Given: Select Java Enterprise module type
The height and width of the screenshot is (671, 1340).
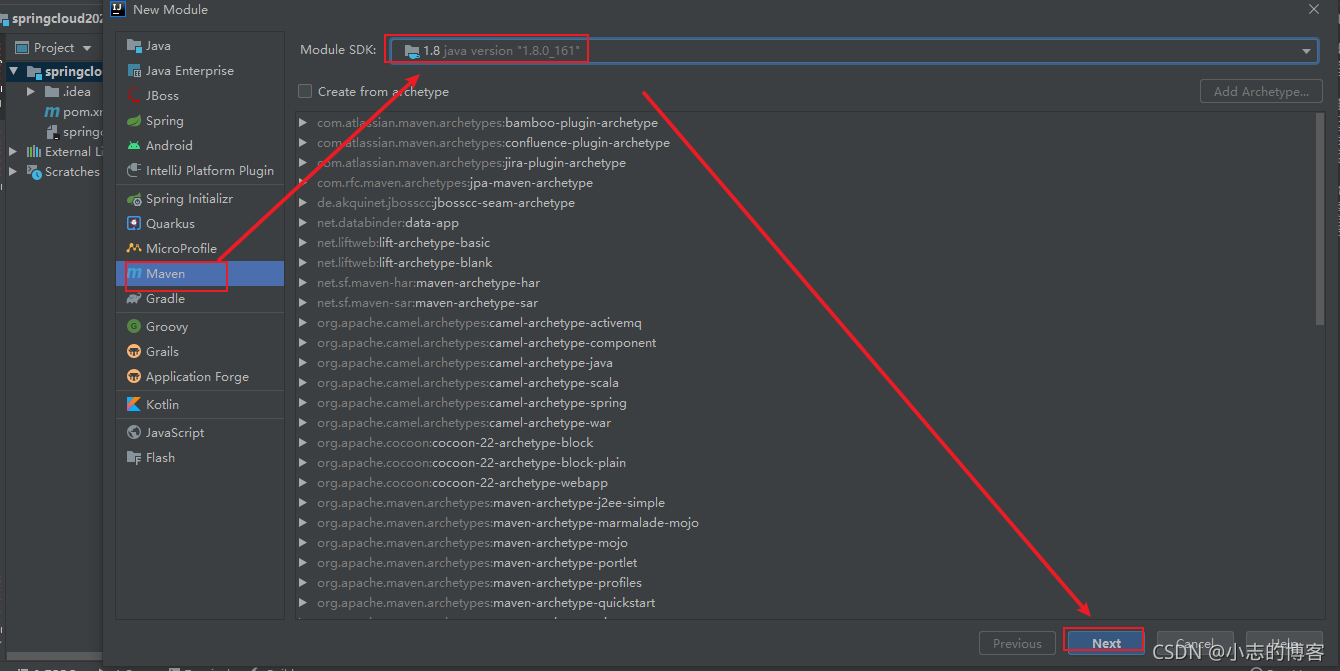Looking at the screenshot, I should [200, 71].
